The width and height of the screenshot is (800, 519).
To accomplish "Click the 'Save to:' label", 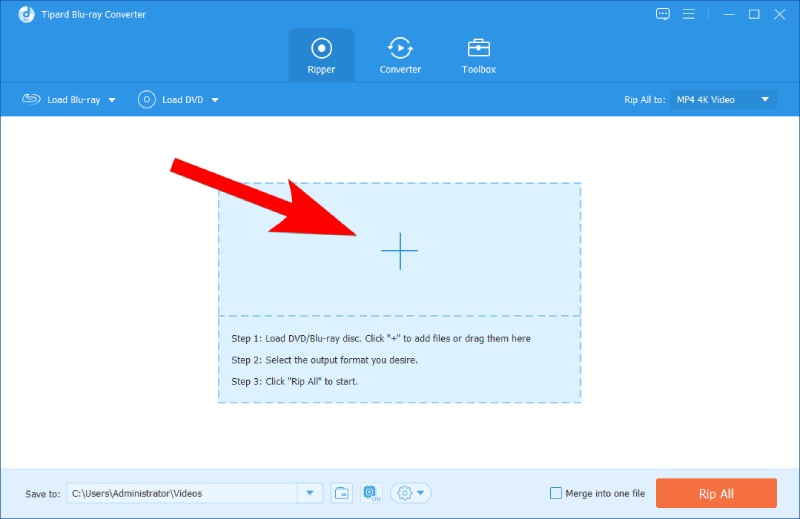I will click(42, 494).
